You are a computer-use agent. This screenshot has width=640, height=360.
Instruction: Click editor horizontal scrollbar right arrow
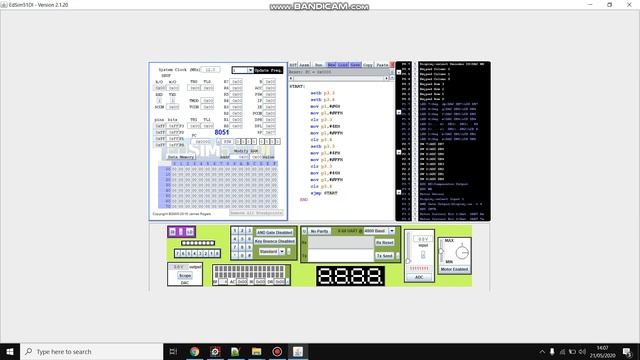point(387,78)
